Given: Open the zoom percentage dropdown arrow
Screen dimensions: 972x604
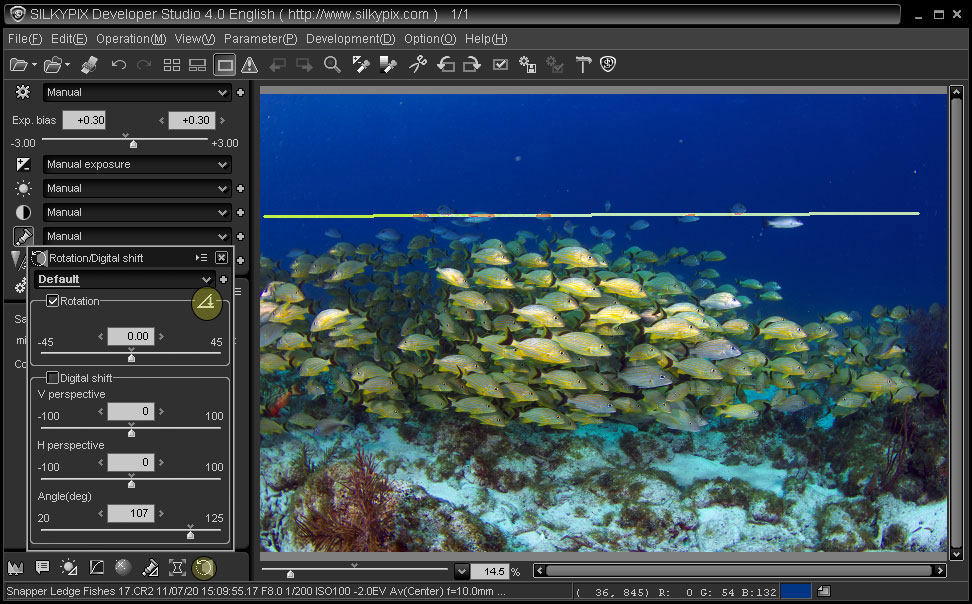Looking at the screenshot, I should click(x=461, y=571).
